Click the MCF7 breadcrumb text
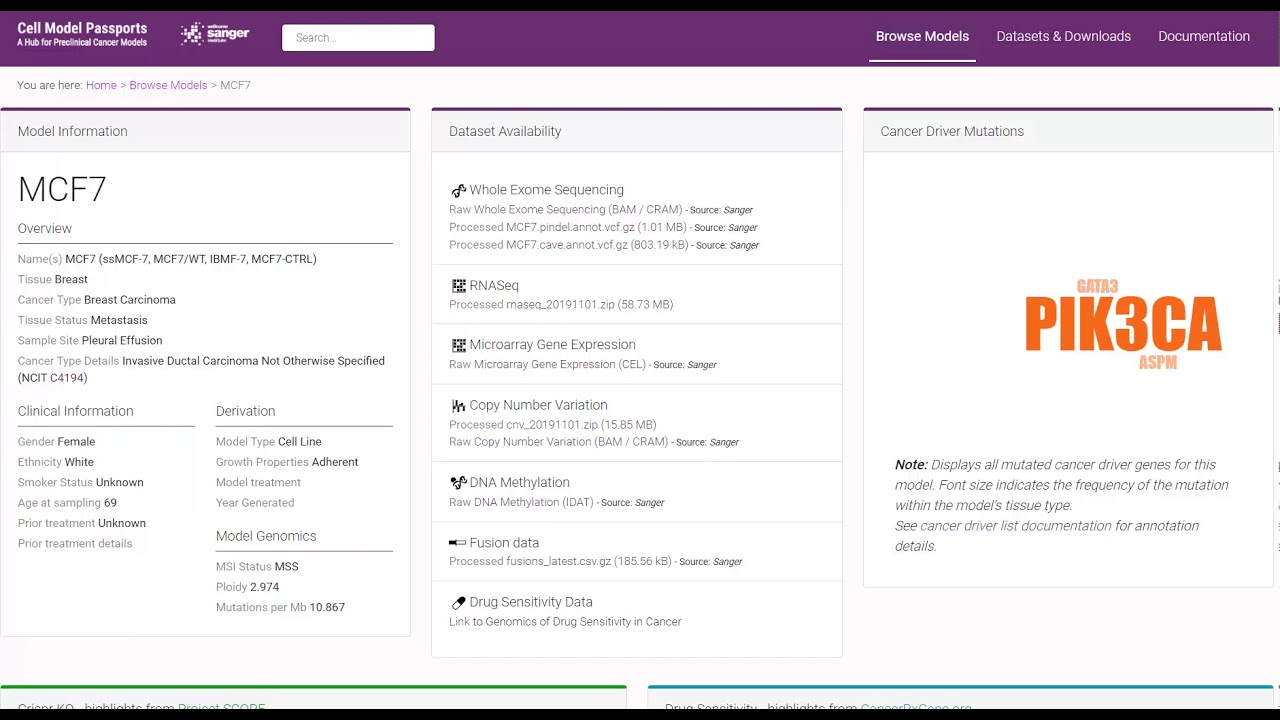 pyautogui.click(x=235, y=85)
